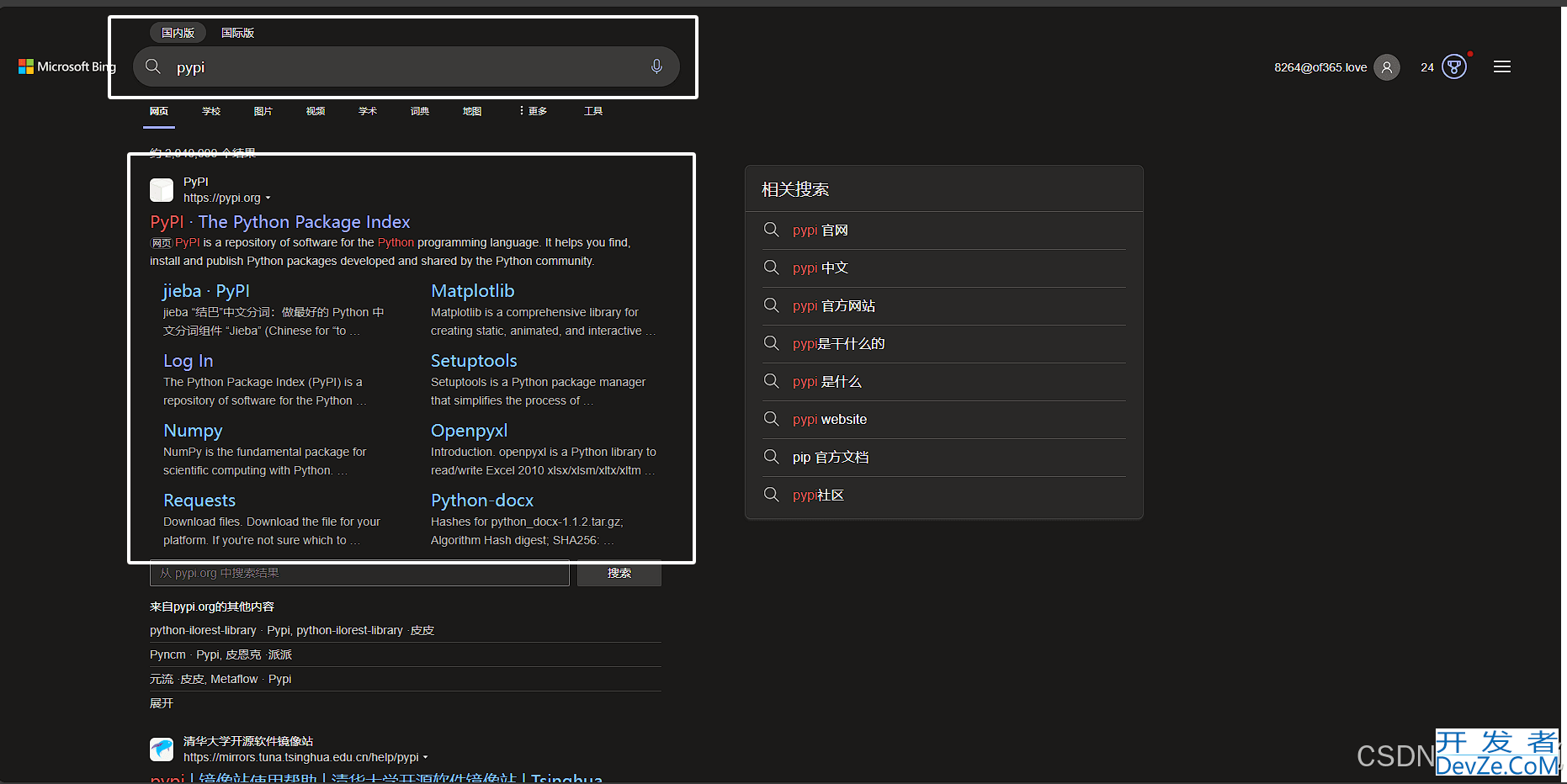Click the PyPI site favicon
The image size is (1567, 784).
click(x=162, y=190)
